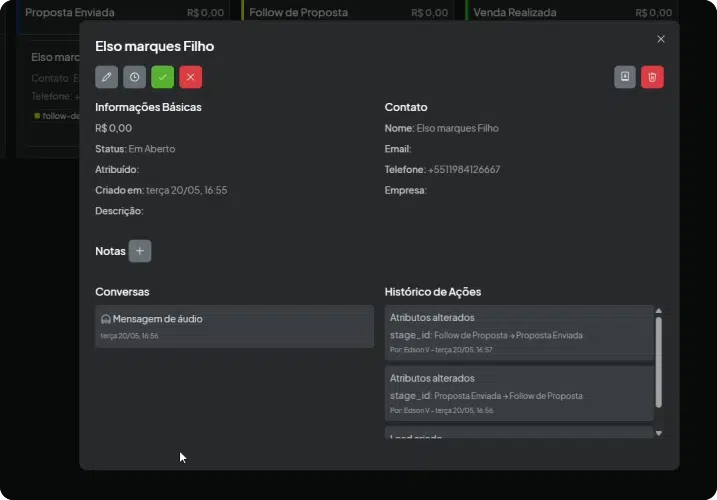Close the Elso marques Filho dialog
717x500 pixels.
coord(661,39)
